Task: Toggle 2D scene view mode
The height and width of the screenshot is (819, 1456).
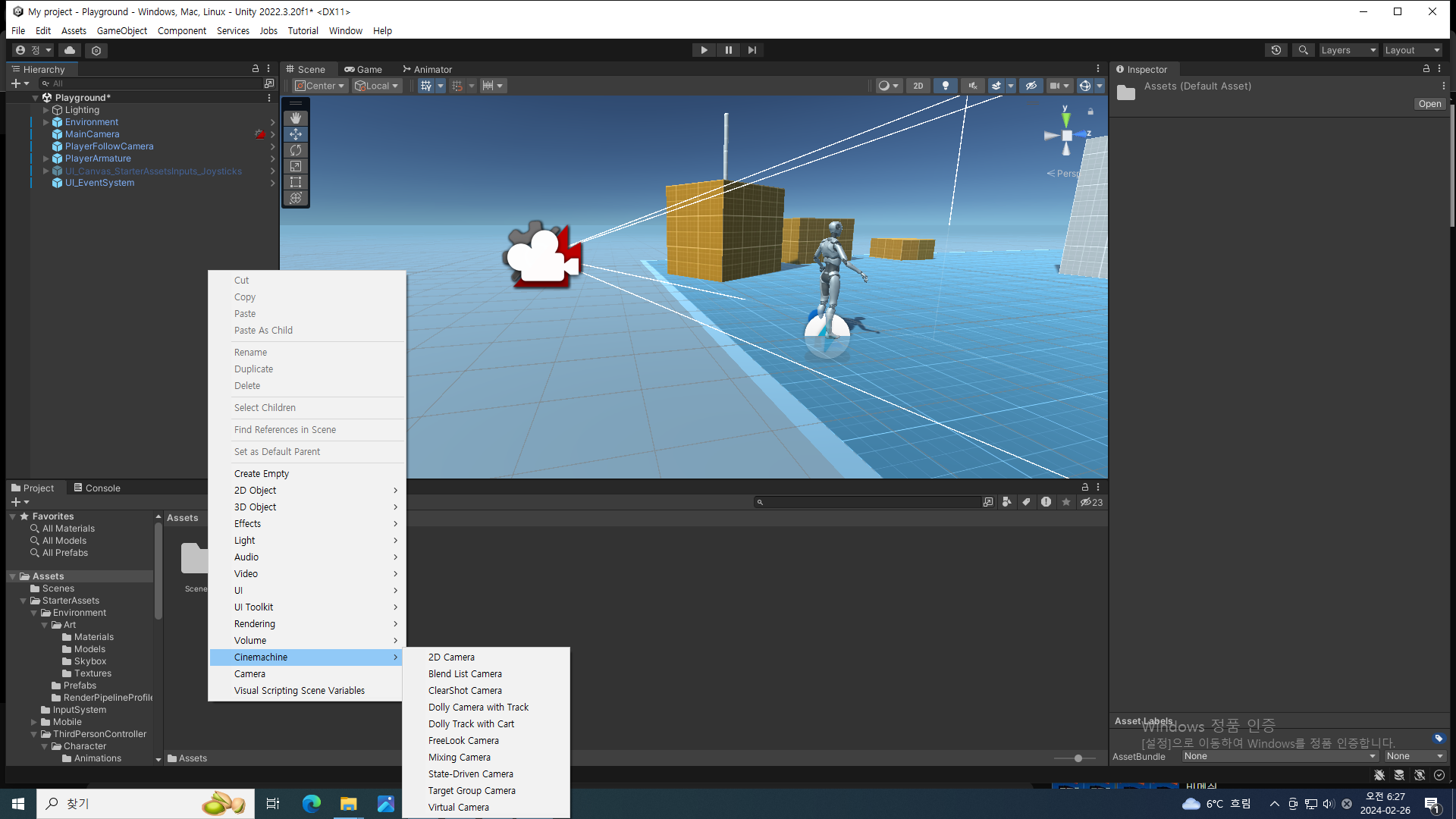Action: (918, 86)
